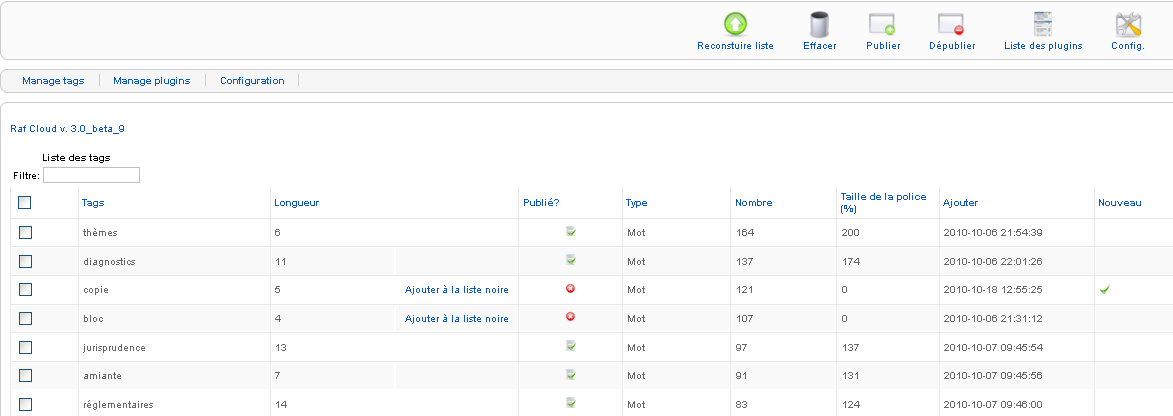Sort table by Nombre column header
The width and height of the screenshot is (1173, 416).
(753, 203)
